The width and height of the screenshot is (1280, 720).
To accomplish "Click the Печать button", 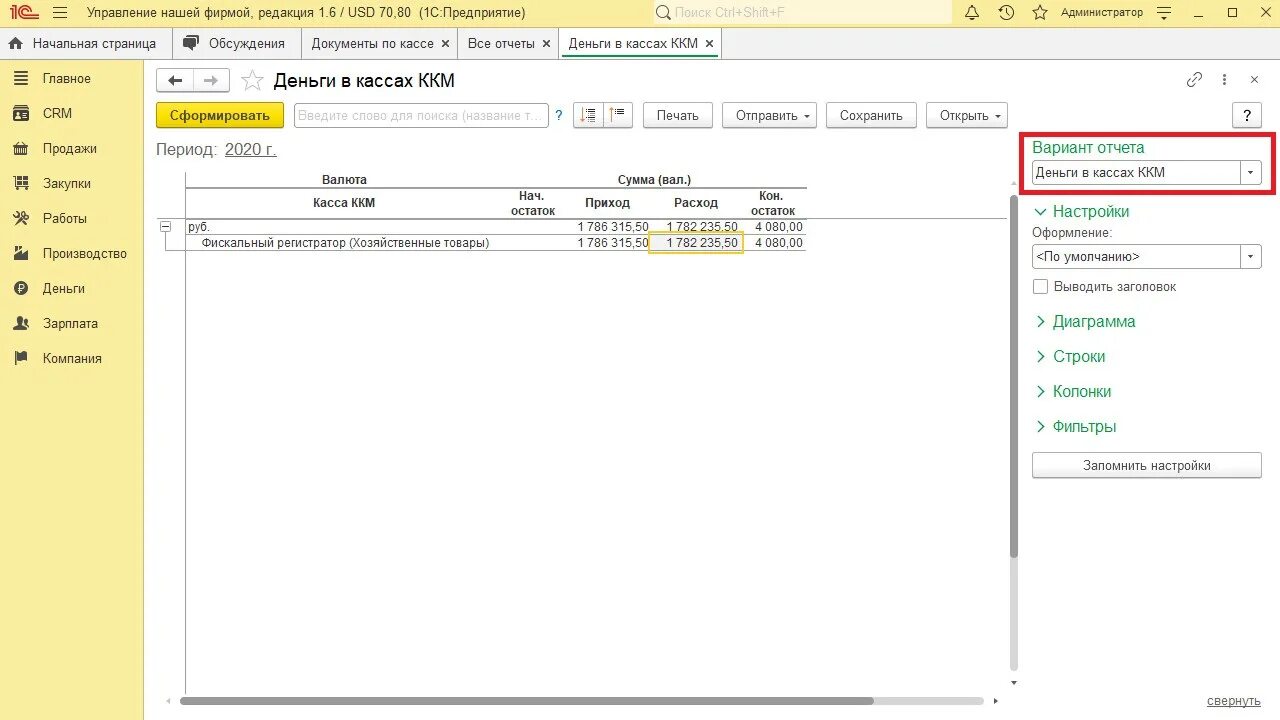I will tap(678, 115).
